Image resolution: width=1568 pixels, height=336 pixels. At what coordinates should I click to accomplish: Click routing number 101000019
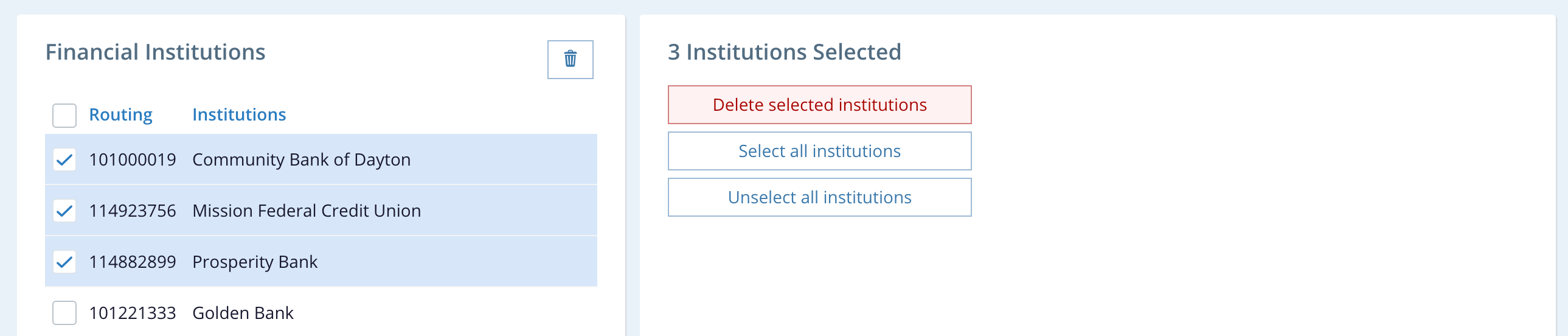[x=132, y=159]
